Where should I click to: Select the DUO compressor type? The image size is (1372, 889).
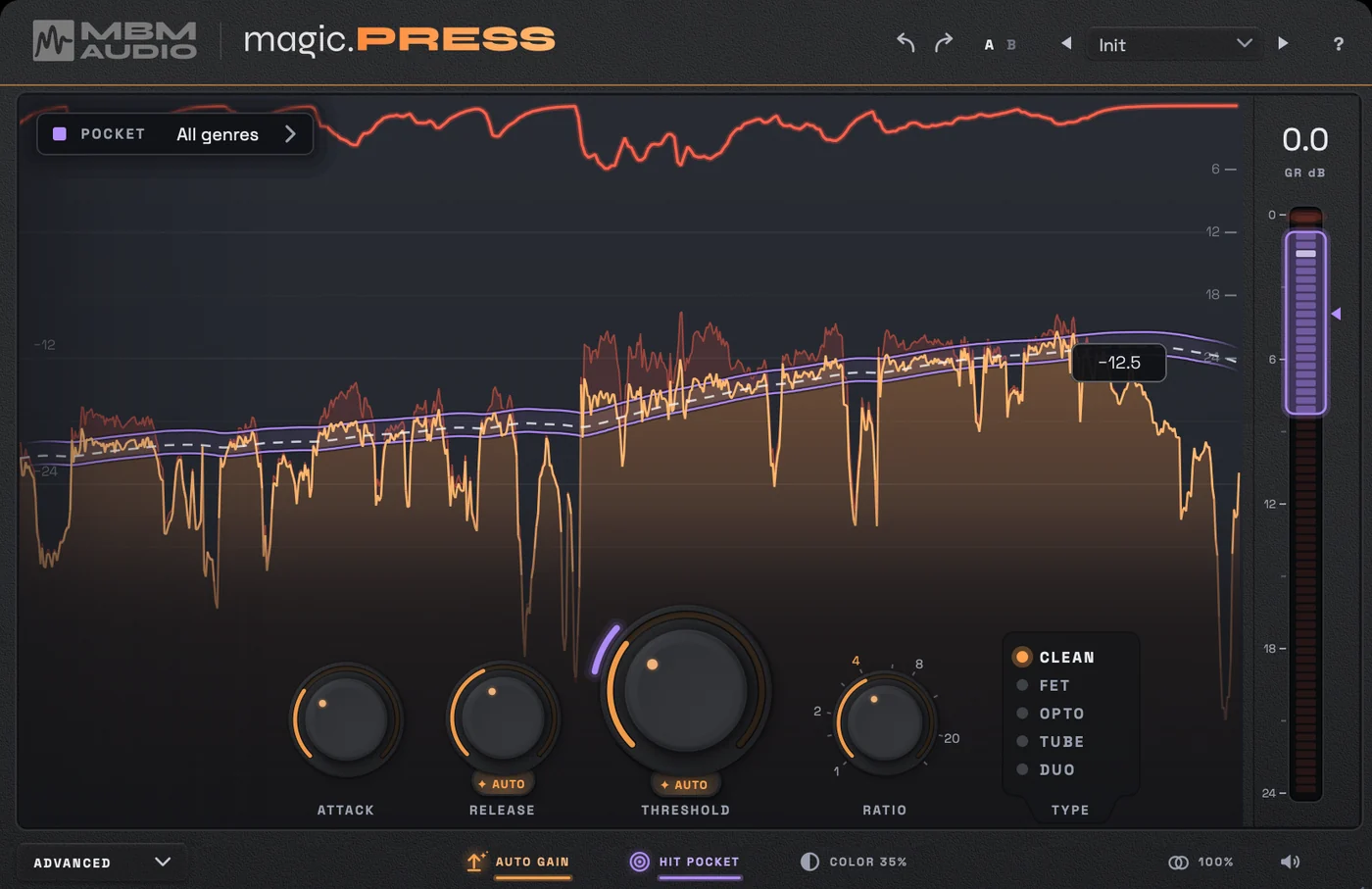pos(1046,769)
